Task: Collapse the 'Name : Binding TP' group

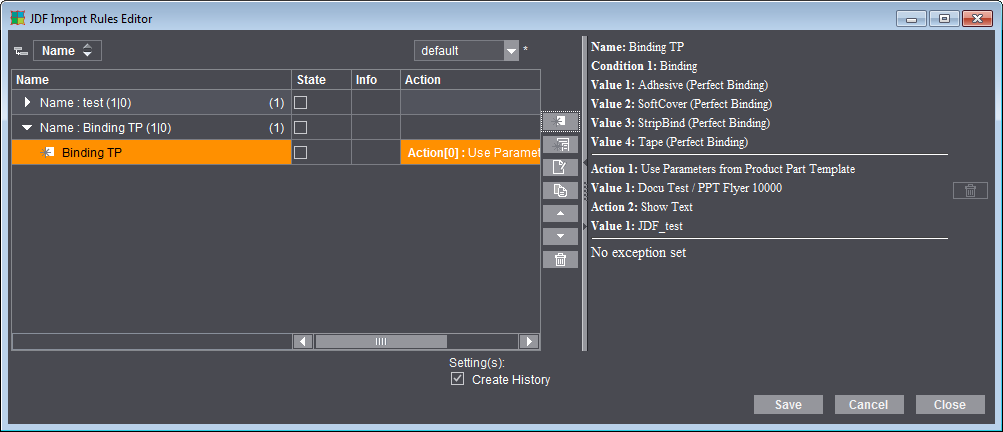Action: (27, 128)
